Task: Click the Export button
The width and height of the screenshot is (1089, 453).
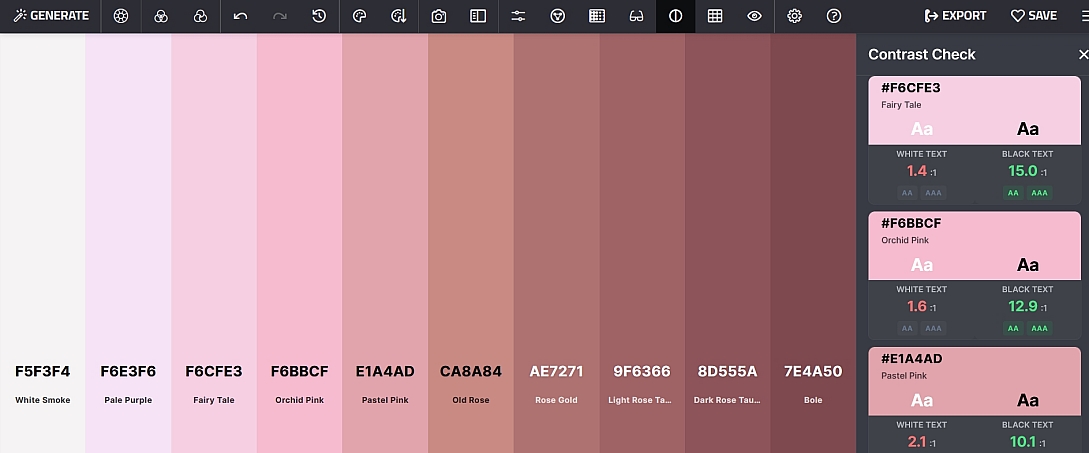Action: [955, 15]
